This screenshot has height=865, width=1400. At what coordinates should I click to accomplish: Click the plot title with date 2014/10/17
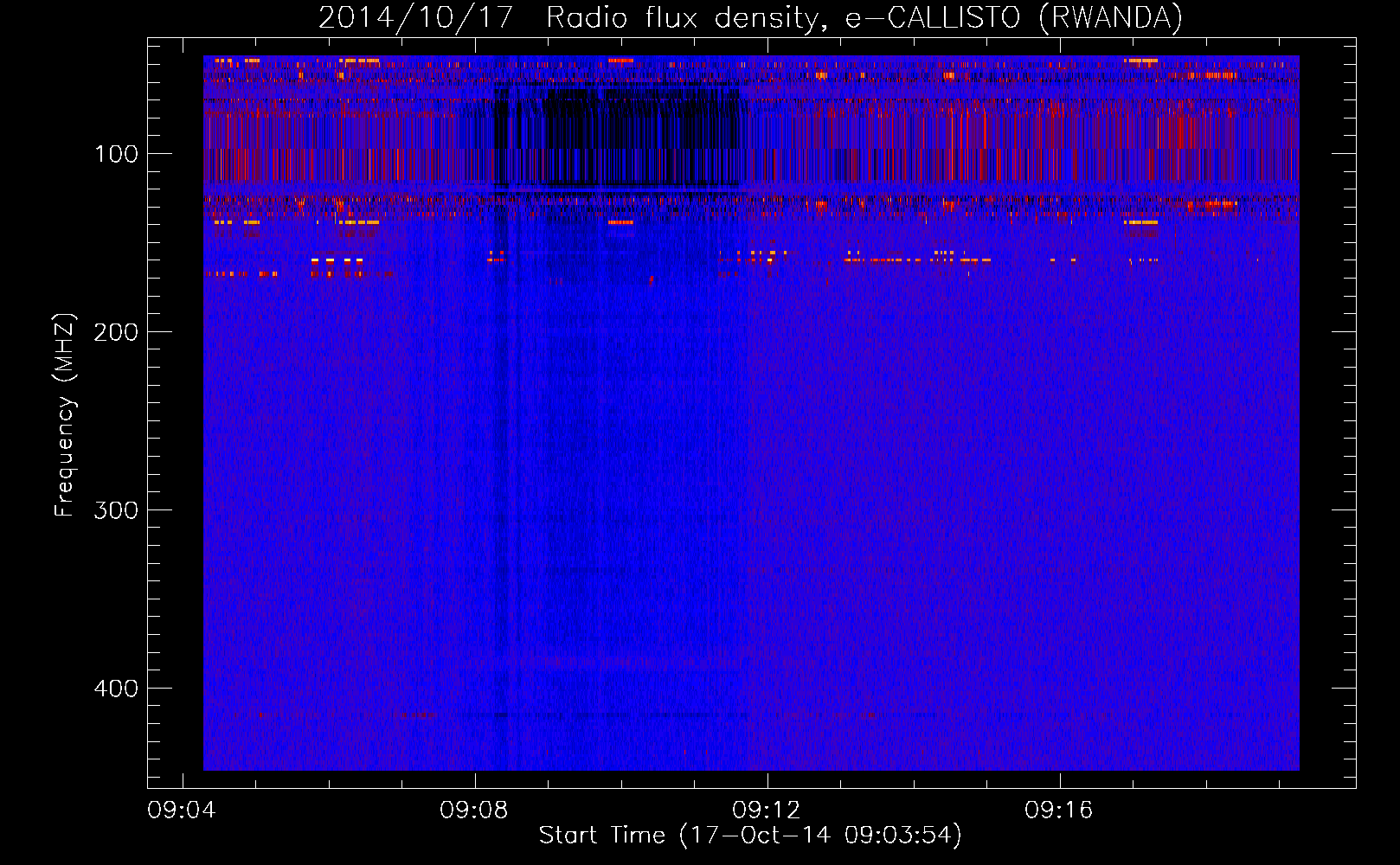750,18
